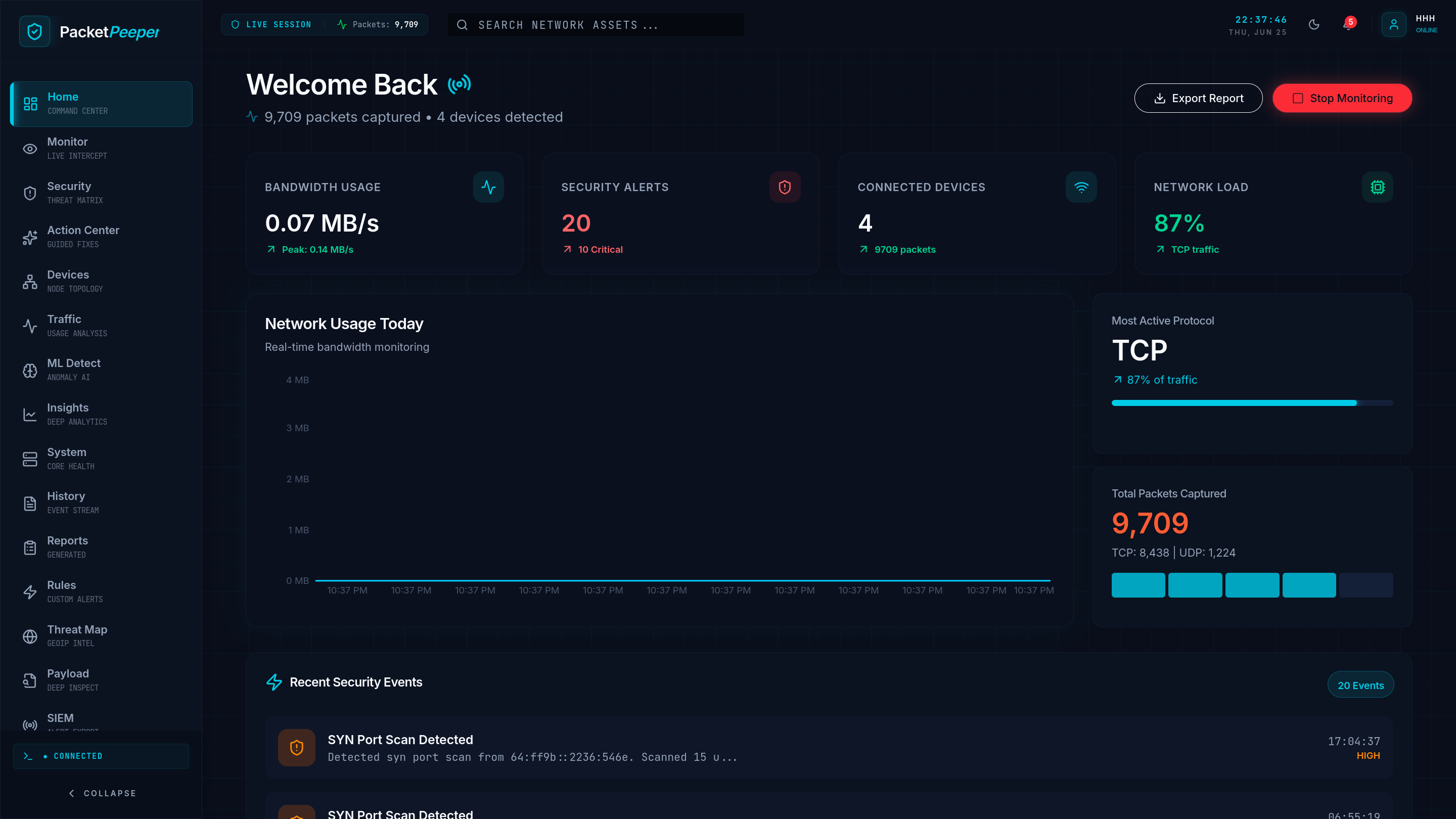Click the Insights line chart icon
This screenshot has width=1456, height=819.
(30, 415)
